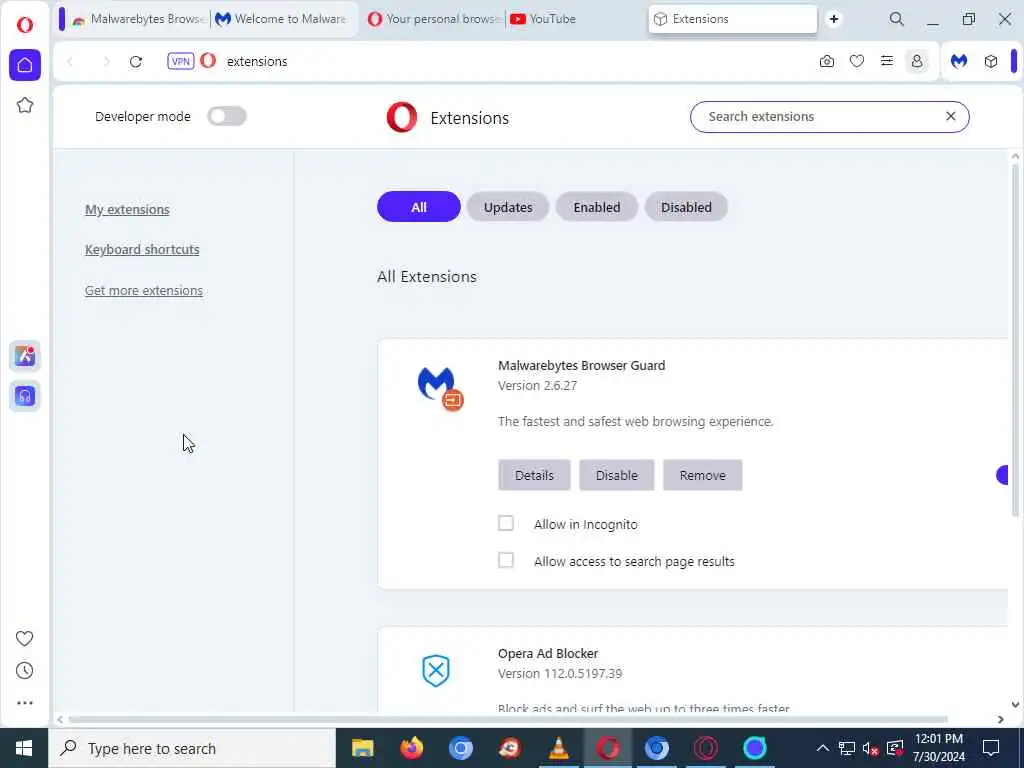Click the Malwarebytes extension toolbar icon
Viewport: 1024px width, 768px height.
click(959, 61)
